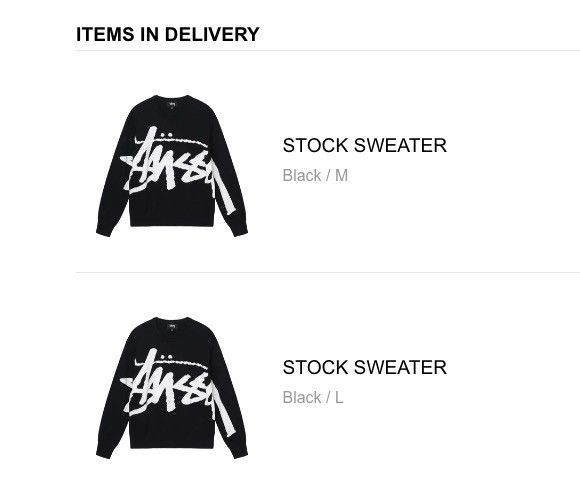Click the first STOCK SWEATER title
This screenshot has height=480, width=580.
[x=365, y=145]
